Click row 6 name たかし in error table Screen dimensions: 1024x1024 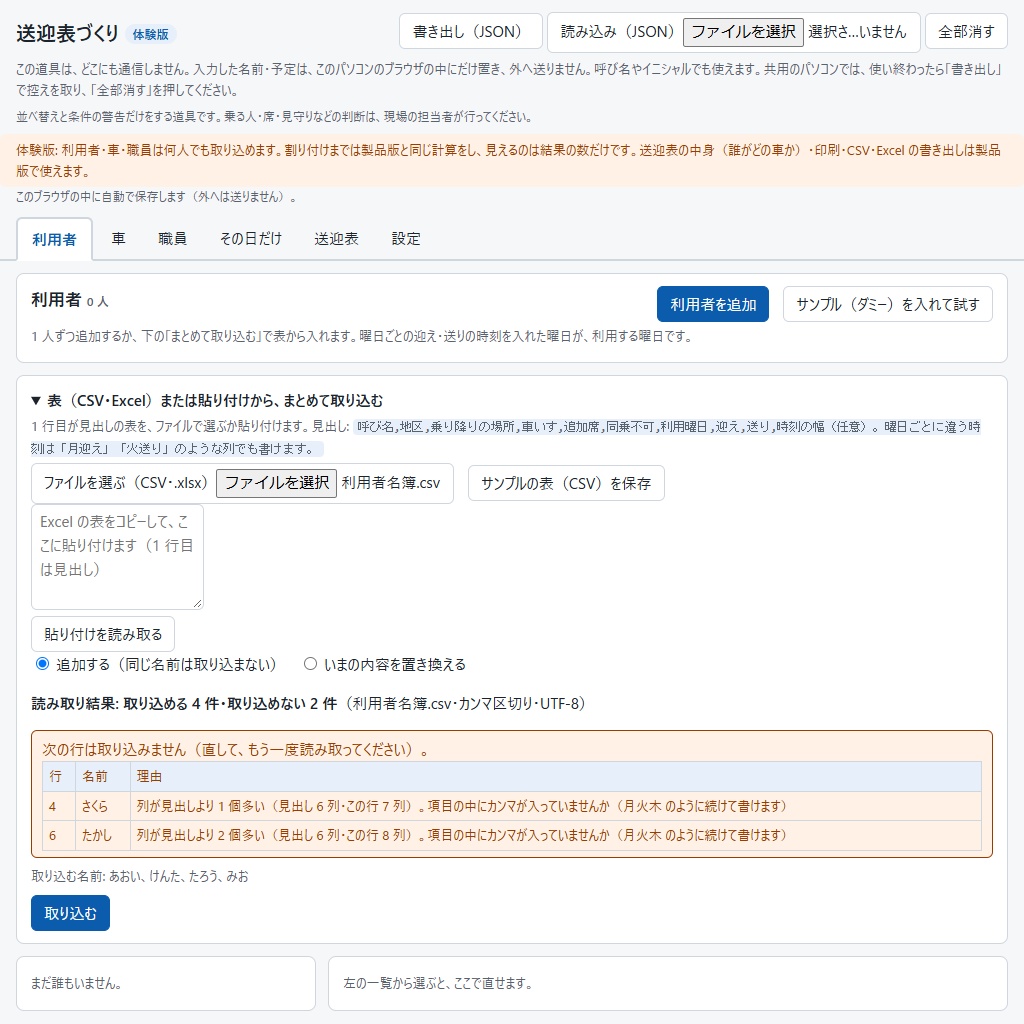(x=97, y=835)
